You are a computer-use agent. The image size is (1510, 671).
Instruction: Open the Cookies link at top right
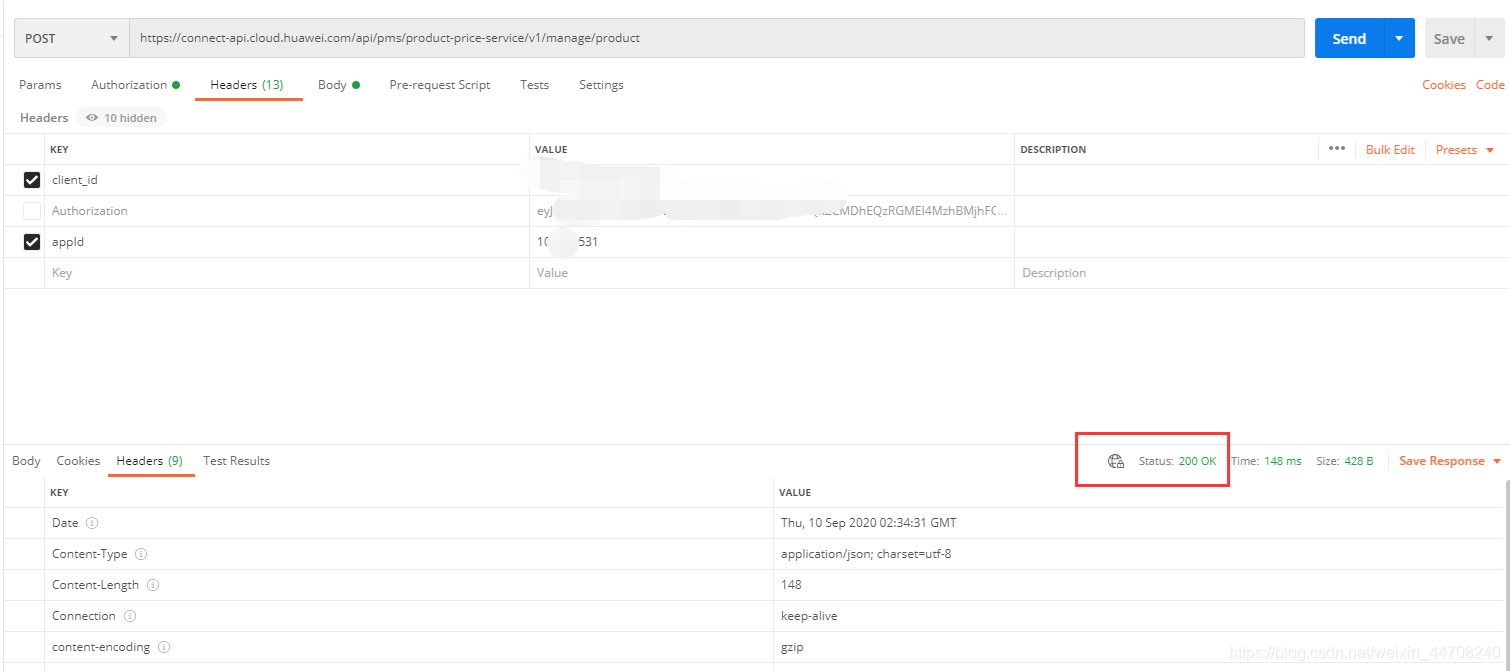coord(1444,85)
